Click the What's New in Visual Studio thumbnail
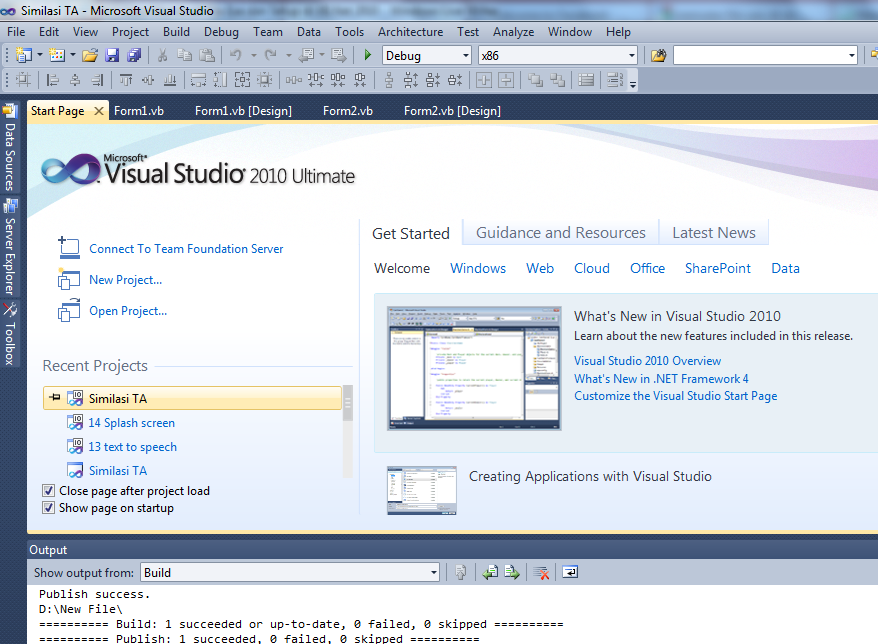 click(x=474, y=368)
